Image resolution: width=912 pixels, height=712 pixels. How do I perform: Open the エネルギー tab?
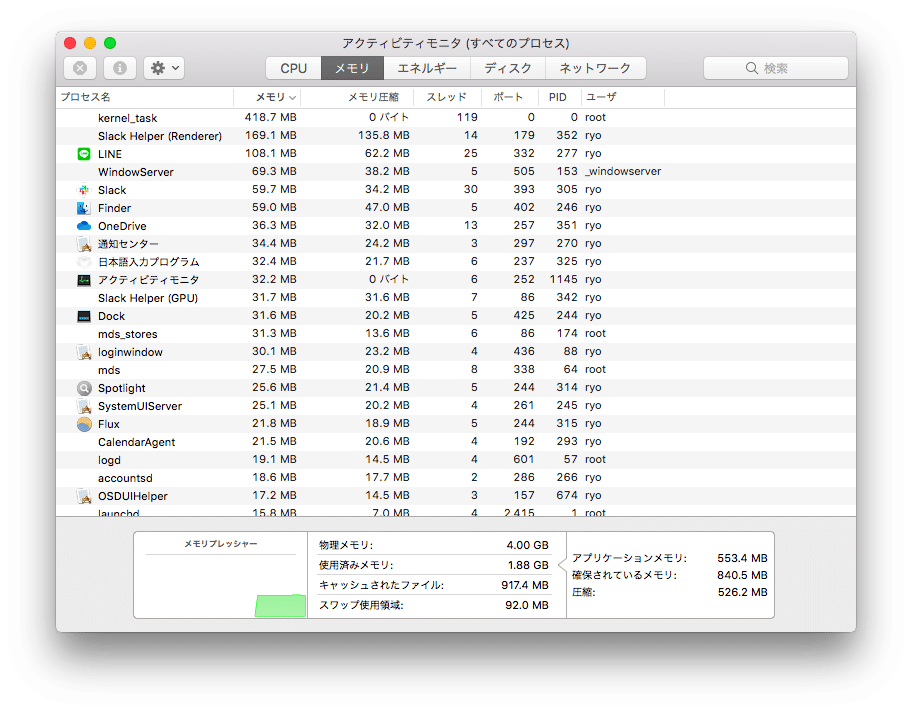tap(427, 68)
